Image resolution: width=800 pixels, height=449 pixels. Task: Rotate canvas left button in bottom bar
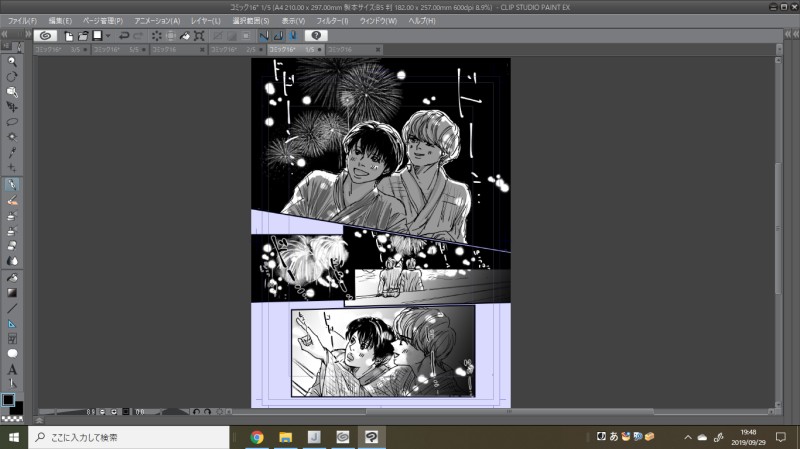[196, 412]
